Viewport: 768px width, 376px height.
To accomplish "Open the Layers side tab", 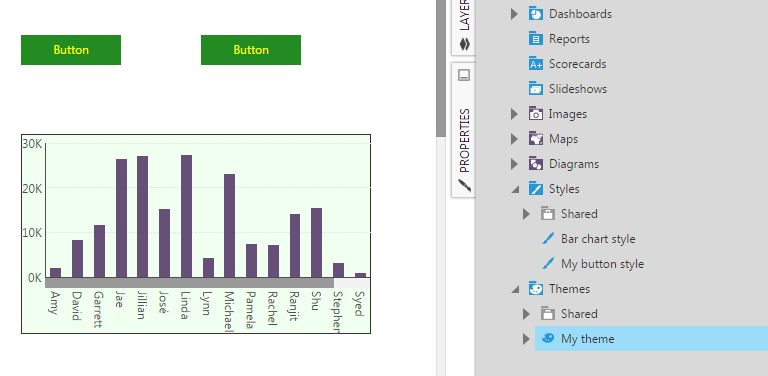I will coord(464,25).
